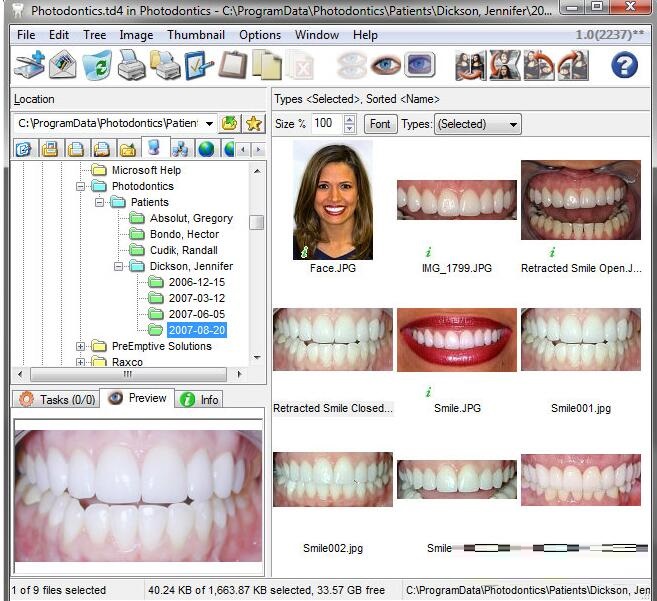Click the faded double-eye toolbar icon
This screenshot has width=657, height=601.
352,65
